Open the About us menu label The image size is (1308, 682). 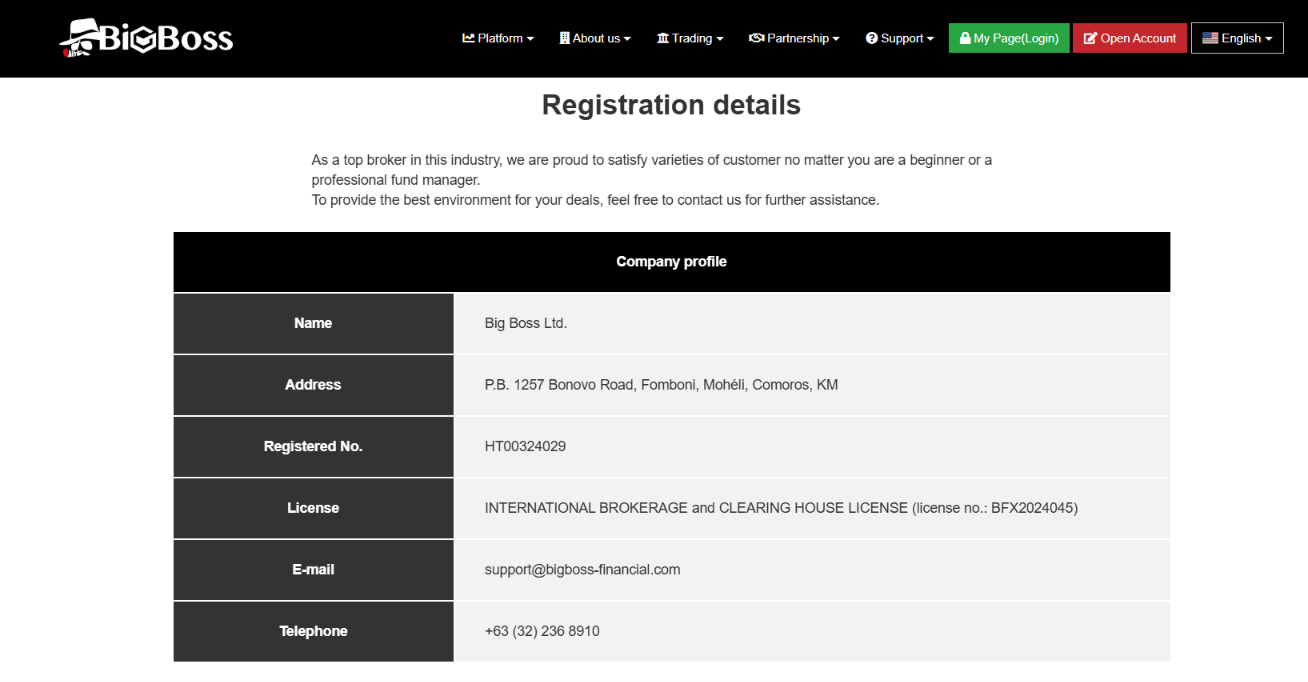click(596, 38)
